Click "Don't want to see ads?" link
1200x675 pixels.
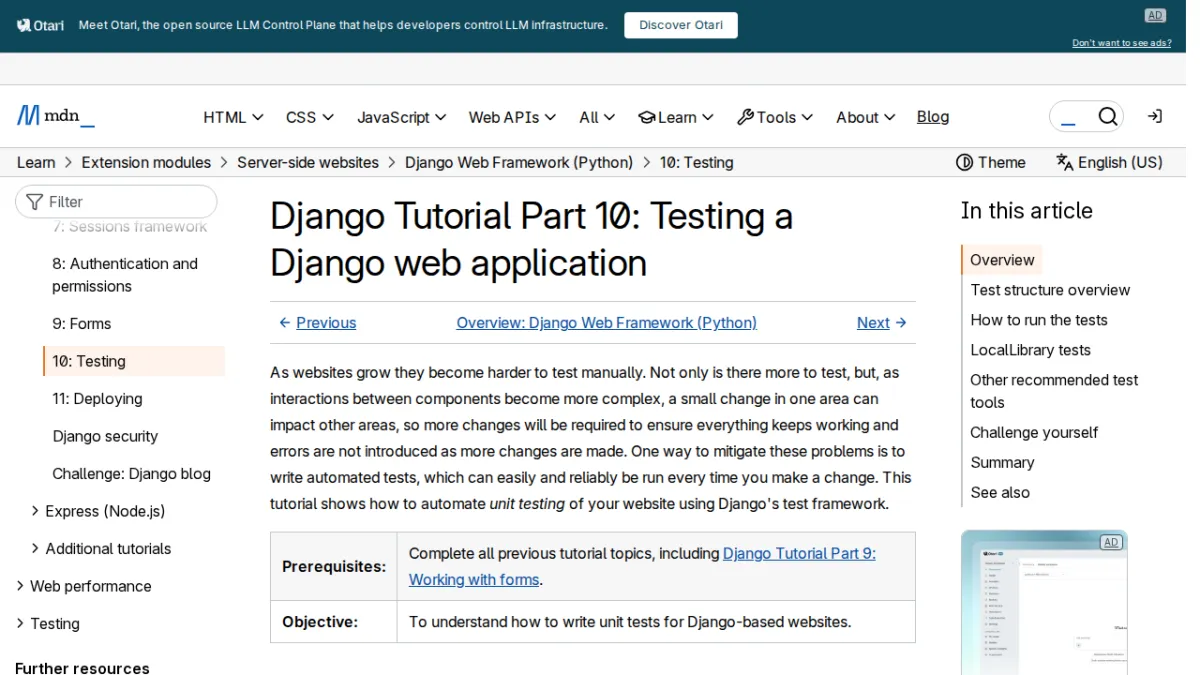click(1122, 43)
